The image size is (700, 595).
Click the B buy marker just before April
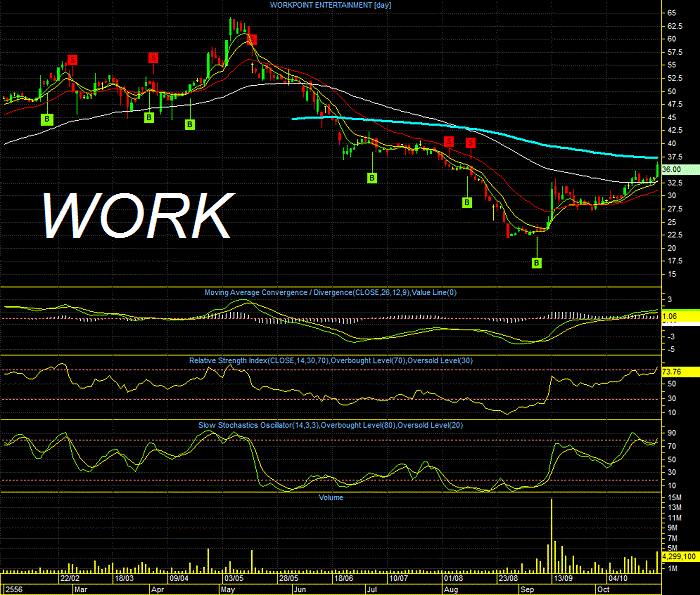point(149,117)
